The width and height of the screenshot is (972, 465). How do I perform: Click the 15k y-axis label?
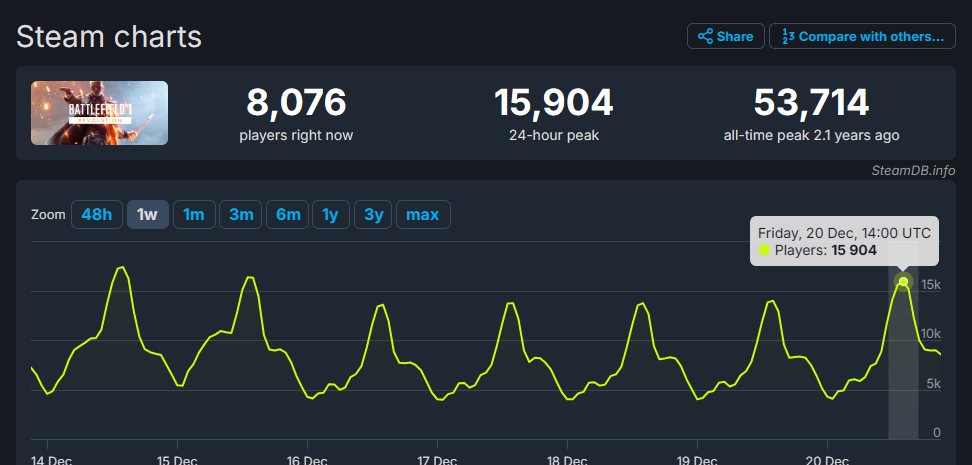click(931, 285)
